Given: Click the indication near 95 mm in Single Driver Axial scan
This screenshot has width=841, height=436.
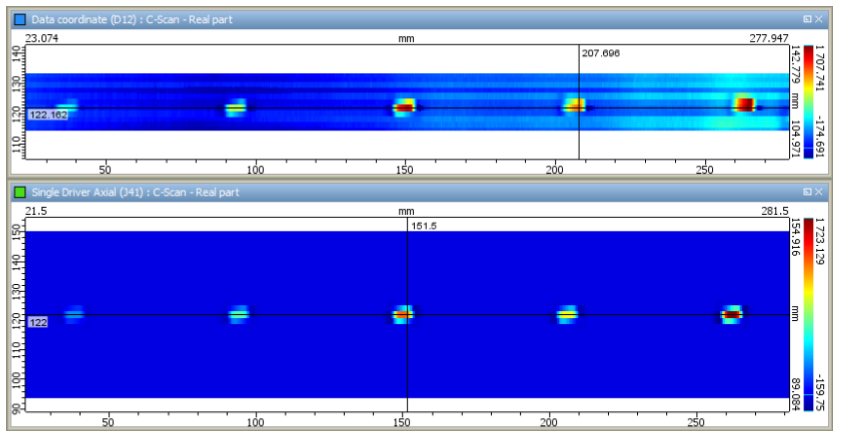Looking at the screenshot, I should click(239, 314).
